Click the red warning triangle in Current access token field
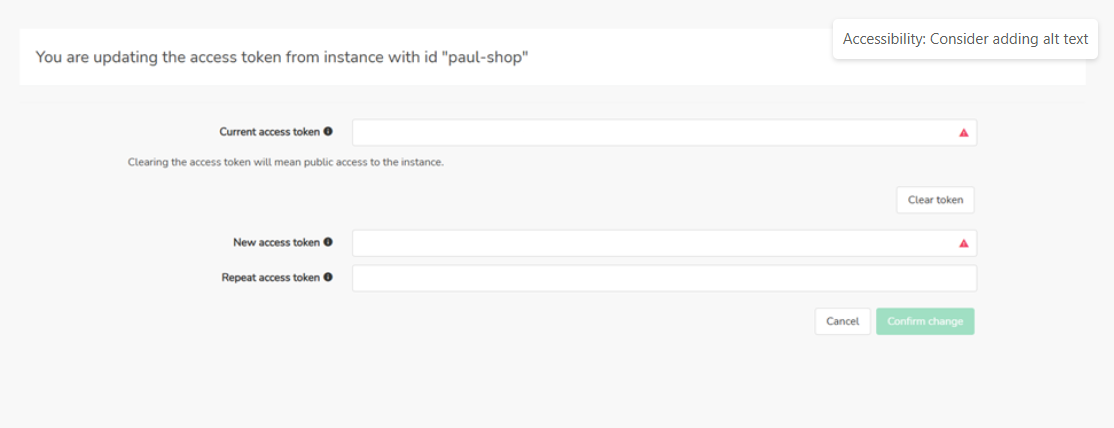The width and height of the screenshot is (1114, 428). [964, 133]
